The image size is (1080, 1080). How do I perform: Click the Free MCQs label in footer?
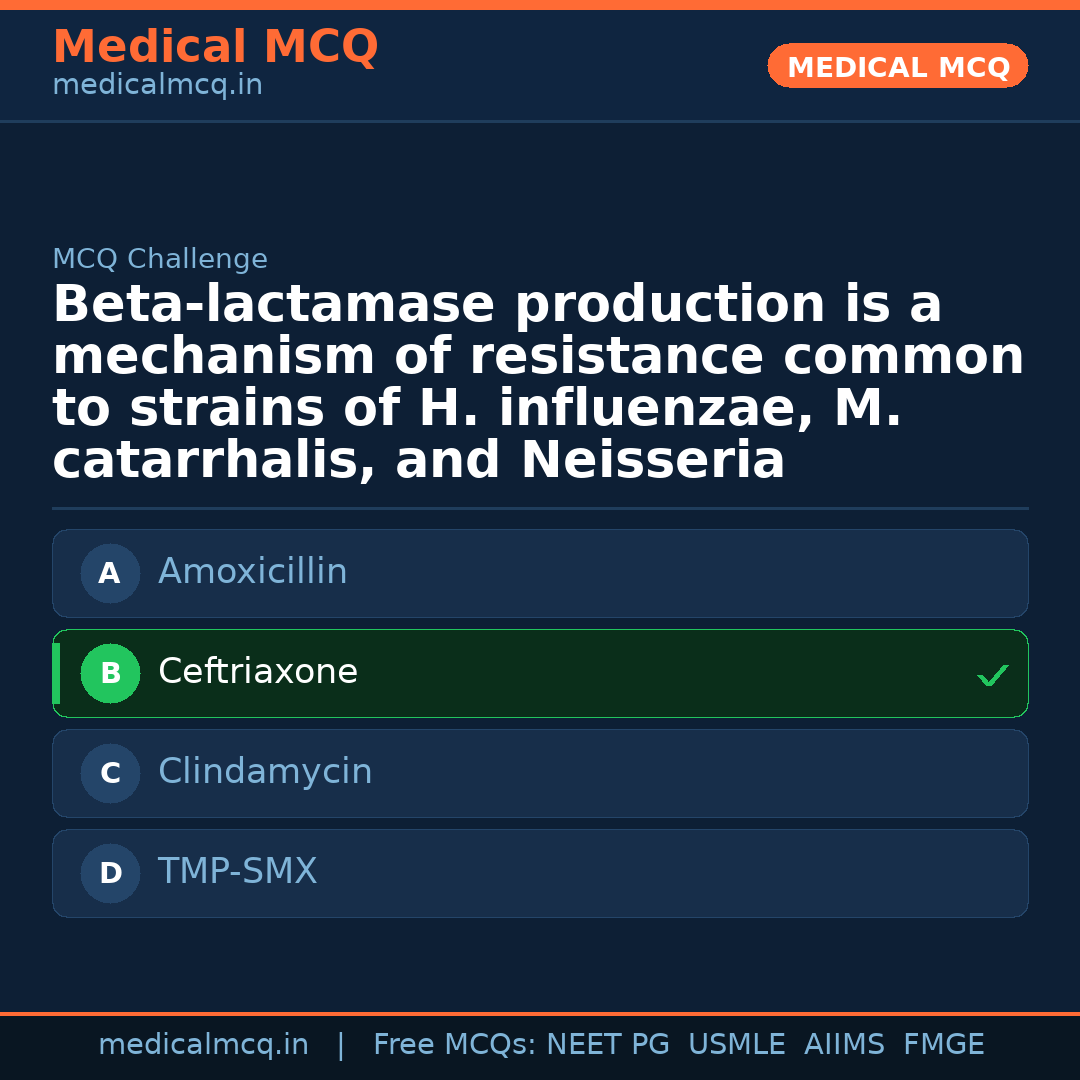tap(454, 1045)
